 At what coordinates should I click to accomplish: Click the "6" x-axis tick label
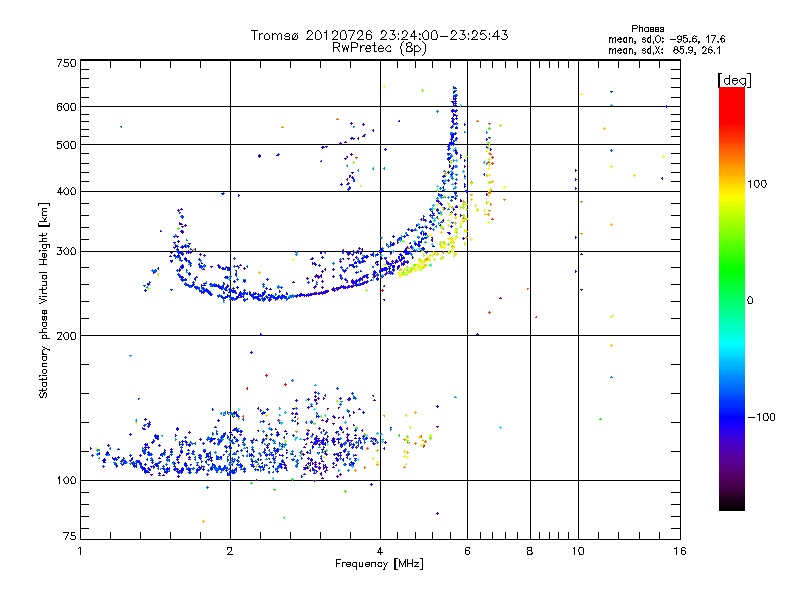click(x=467, y=551)
